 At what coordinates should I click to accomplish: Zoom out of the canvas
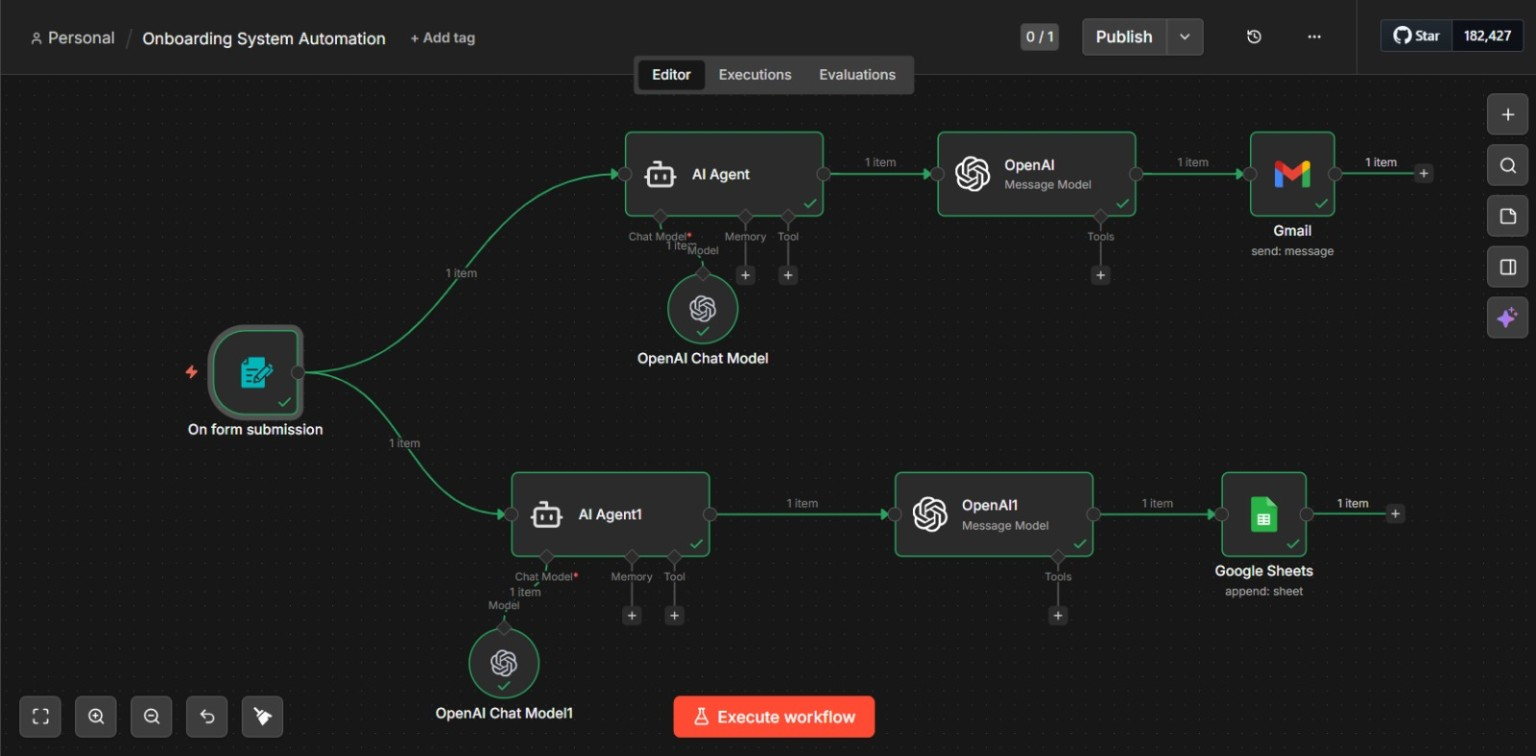pyautogui.click(x=151, y=716)
